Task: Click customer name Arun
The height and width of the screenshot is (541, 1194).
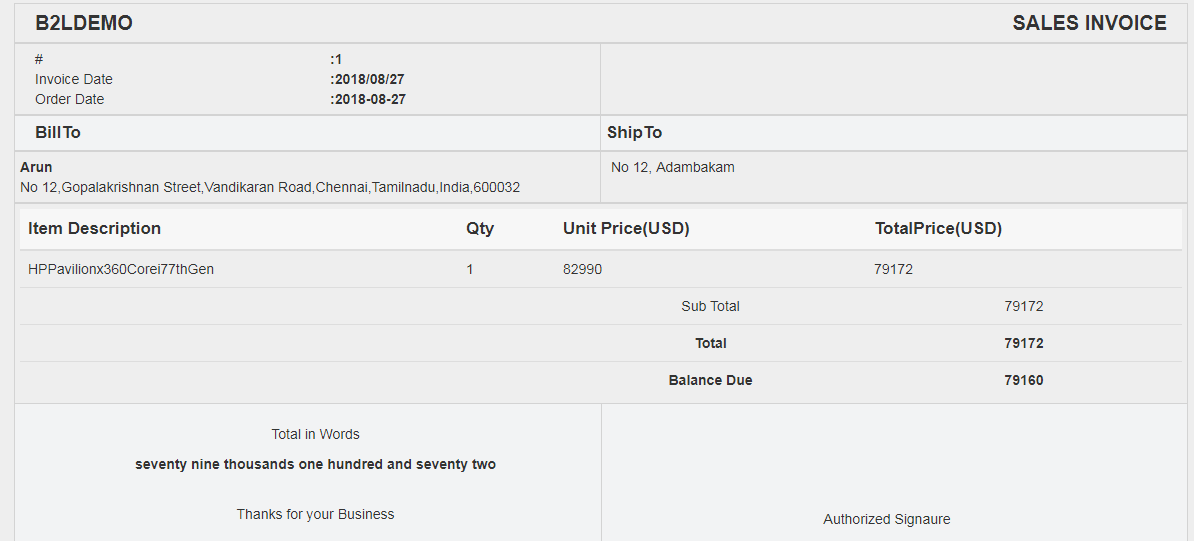Action: click(x=36, y=167)
